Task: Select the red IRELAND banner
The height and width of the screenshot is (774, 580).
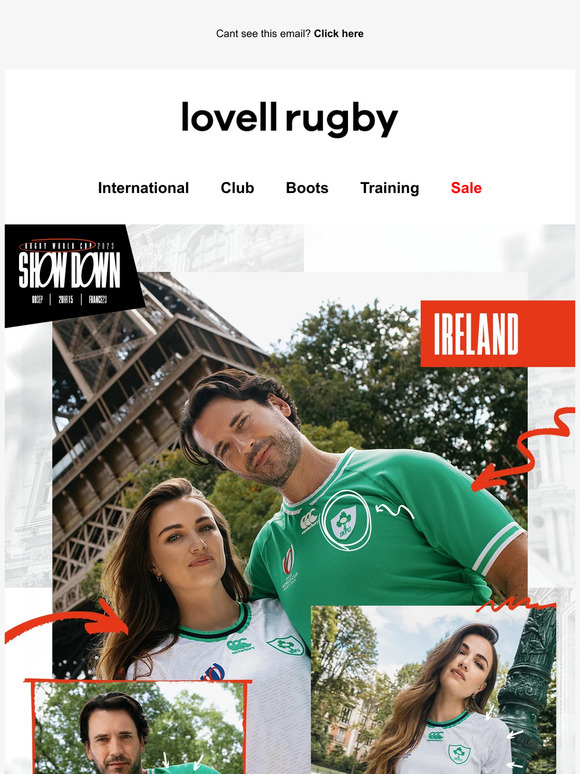Action: click(x=498, y=334)
